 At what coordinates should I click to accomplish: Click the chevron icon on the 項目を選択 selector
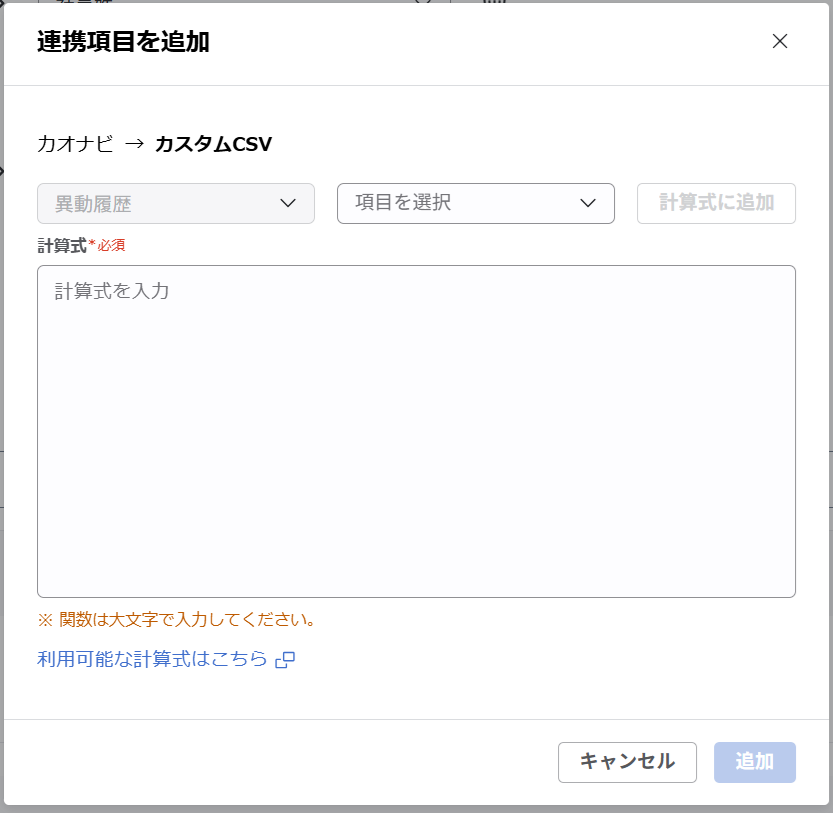pyautogui.click(x=589, y=203)
